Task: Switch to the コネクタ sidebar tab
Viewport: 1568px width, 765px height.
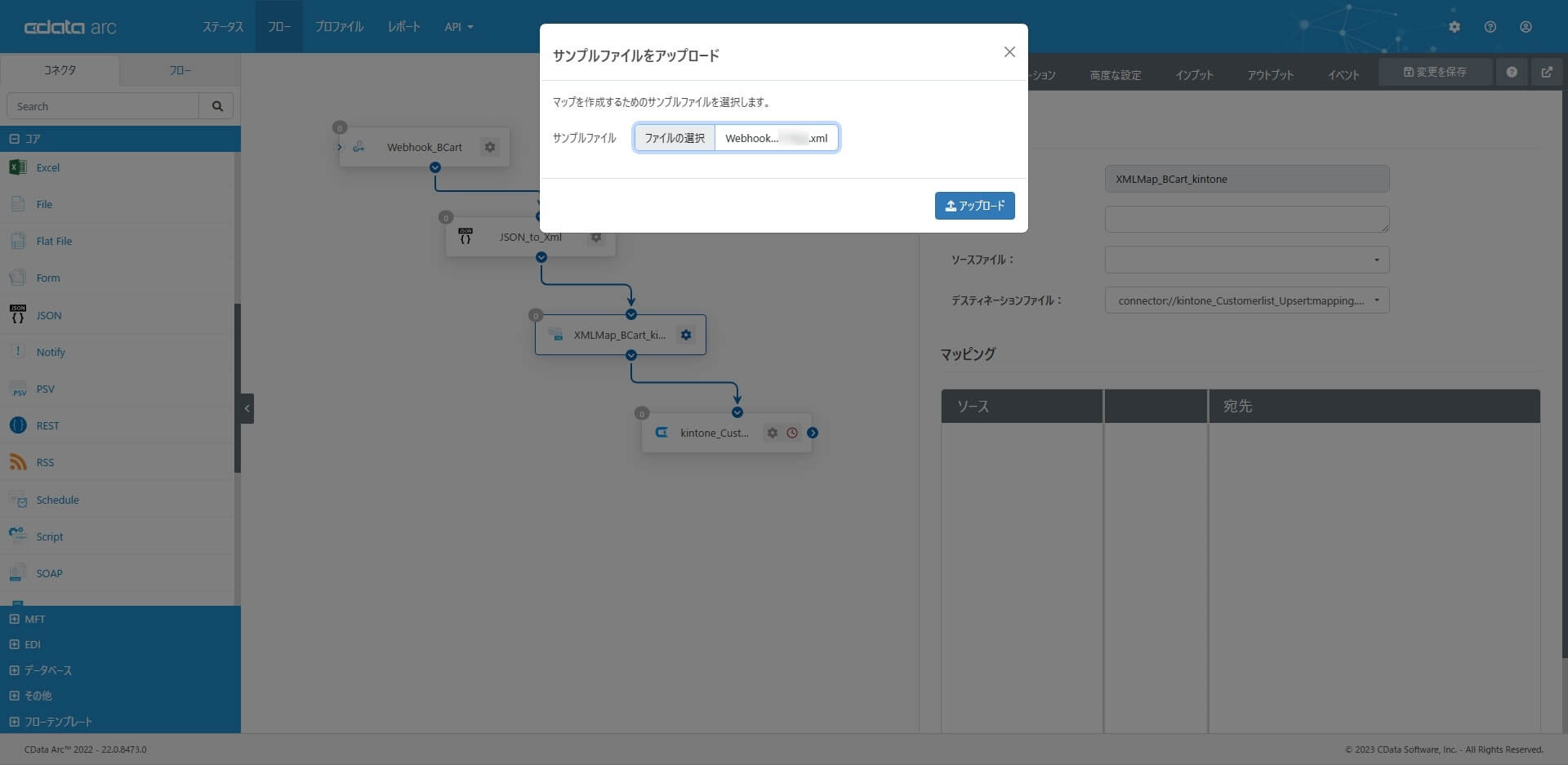Action: coord(60,70)
